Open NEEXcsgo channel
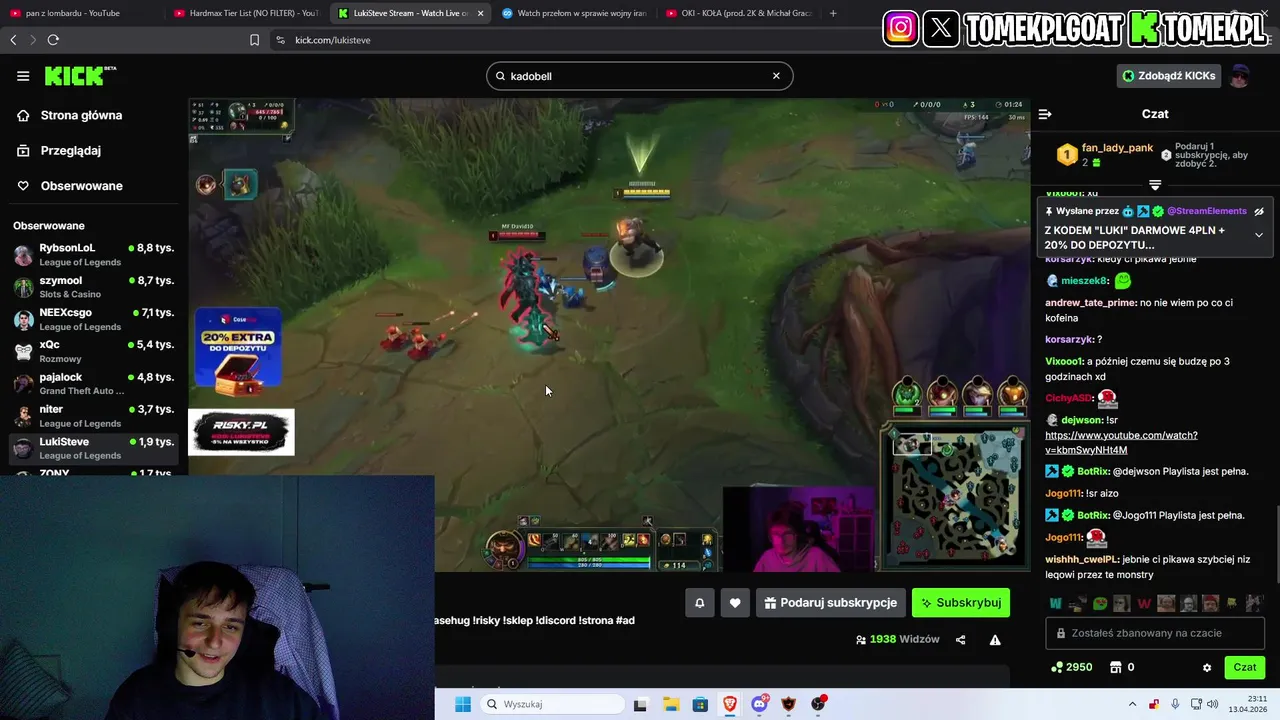 coord(94,319)
